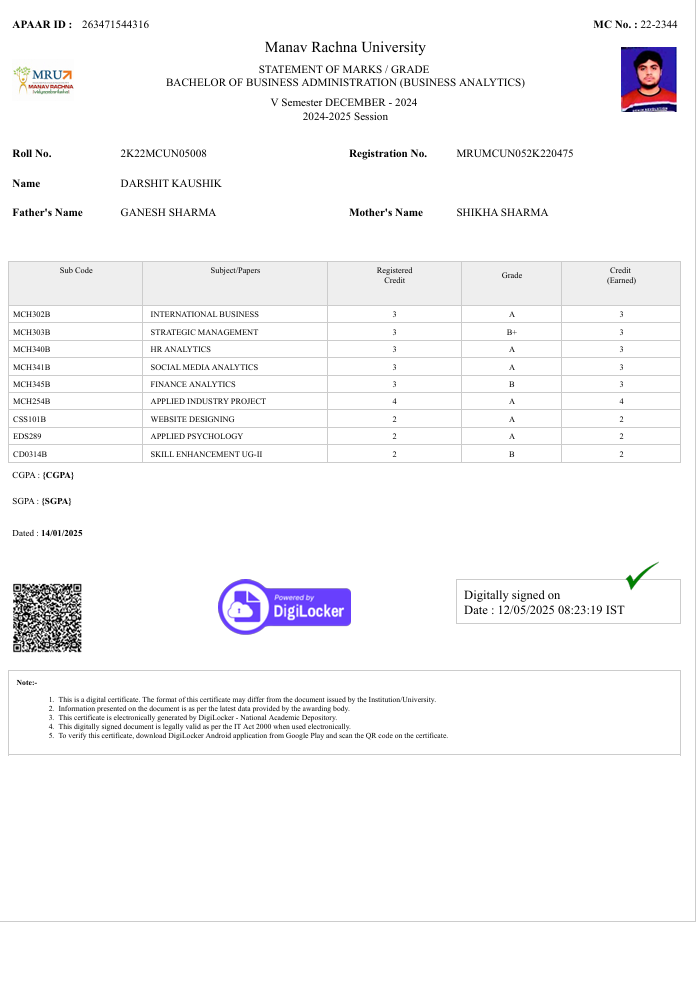The height and width of the screenshot is (998, 699).
Task: Click V Semester DECEMBER - 2024 text
Action: click(x=344, y=102)
